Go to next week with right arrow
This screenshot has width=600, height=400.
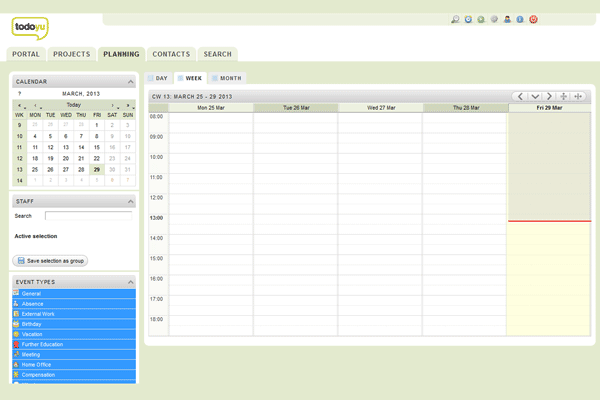(x=548, y=96)
